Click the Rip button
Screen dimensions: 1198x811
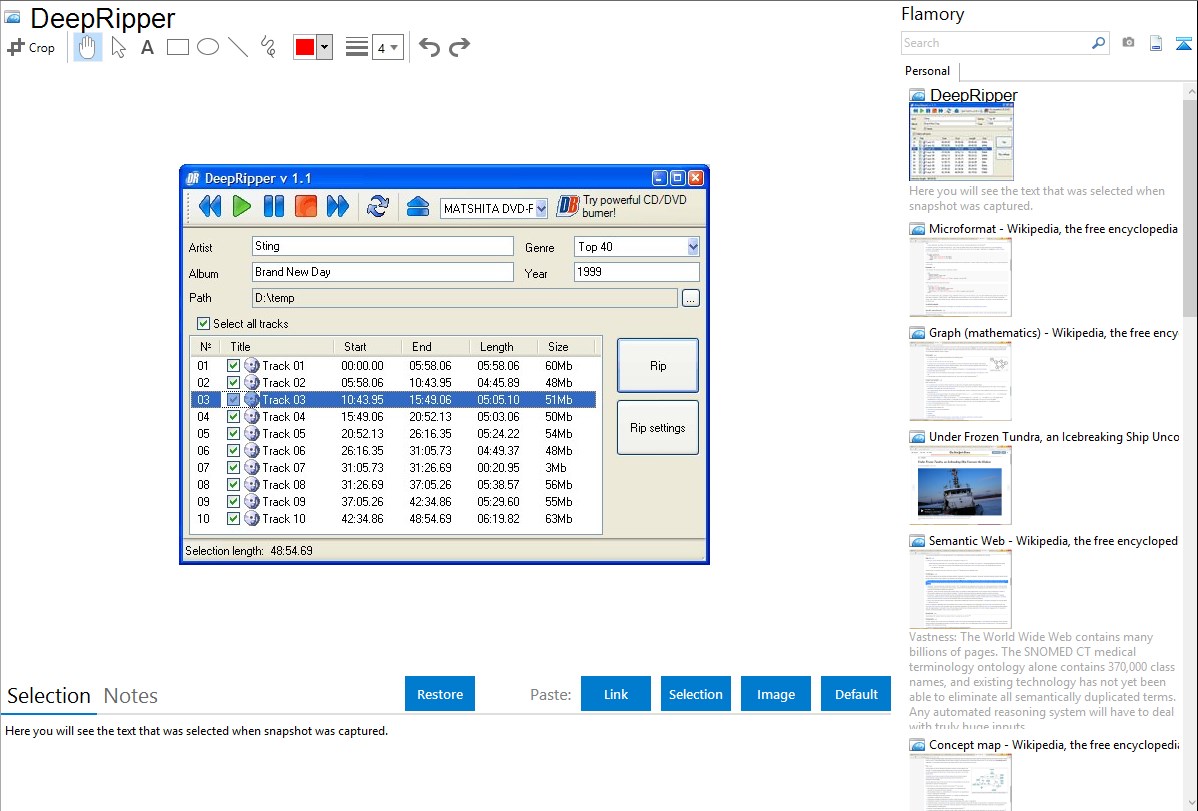[658, 365]
